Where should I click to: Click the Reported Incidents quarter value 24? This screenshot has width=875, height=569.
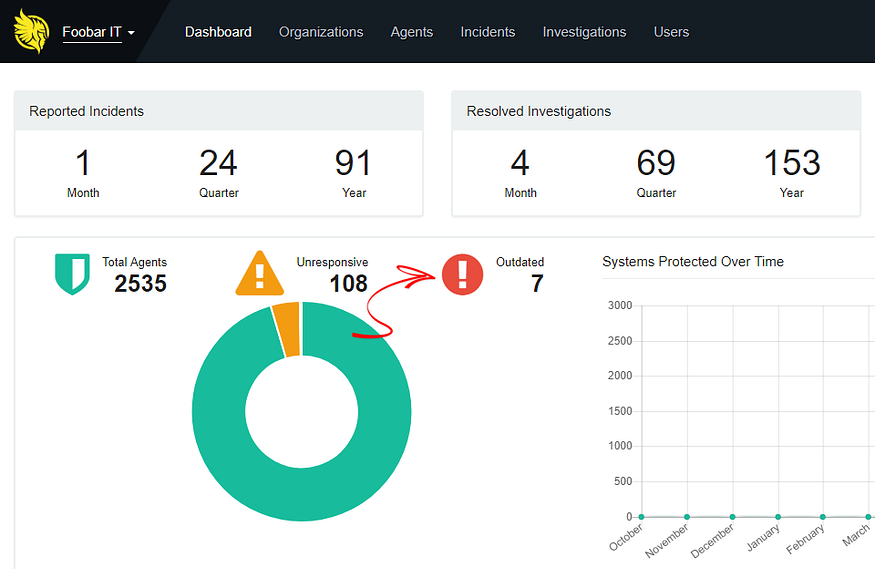[218, 163]
